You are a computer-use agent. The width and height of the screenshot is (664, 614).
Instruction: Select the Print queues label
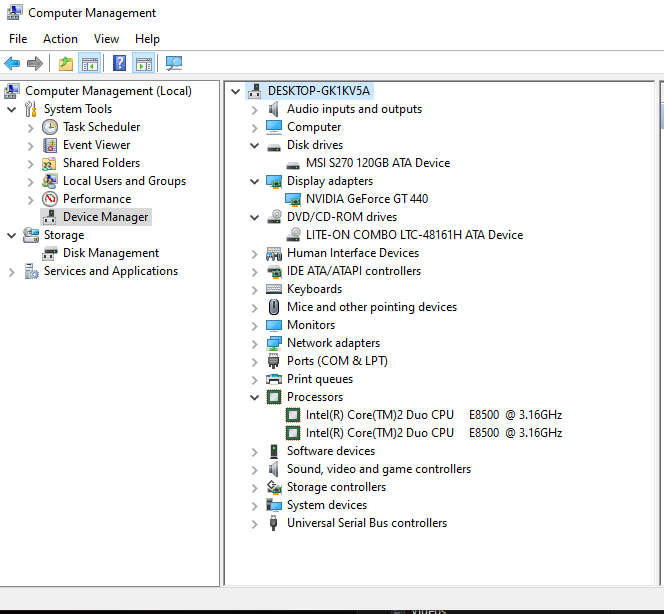click(x=320, y=379)
